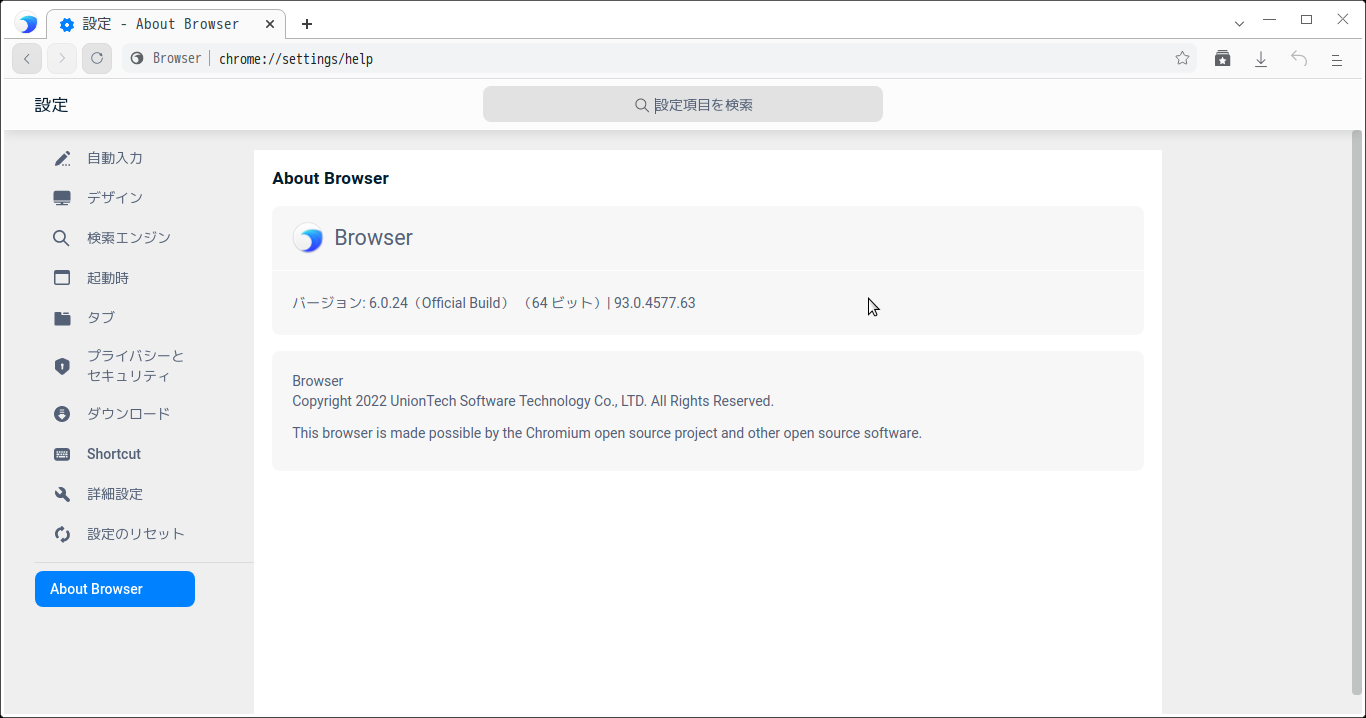Click the browser logo in the title bar

27,24
